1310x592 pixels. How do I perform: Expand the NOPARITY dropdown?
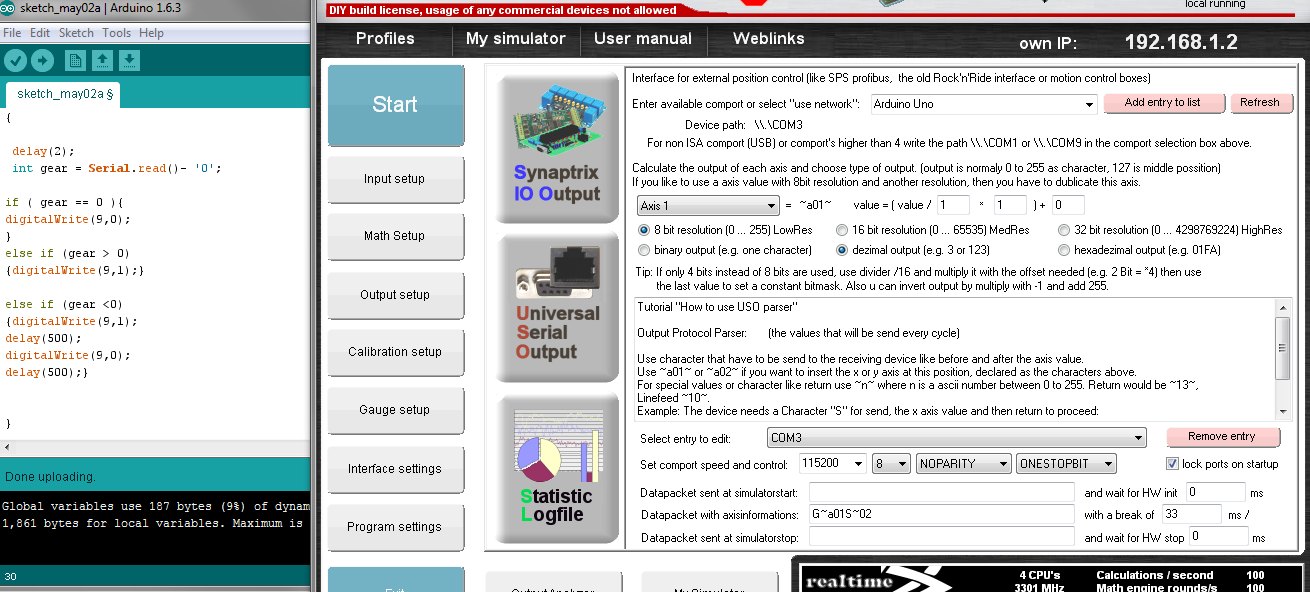pos(1004,464)
